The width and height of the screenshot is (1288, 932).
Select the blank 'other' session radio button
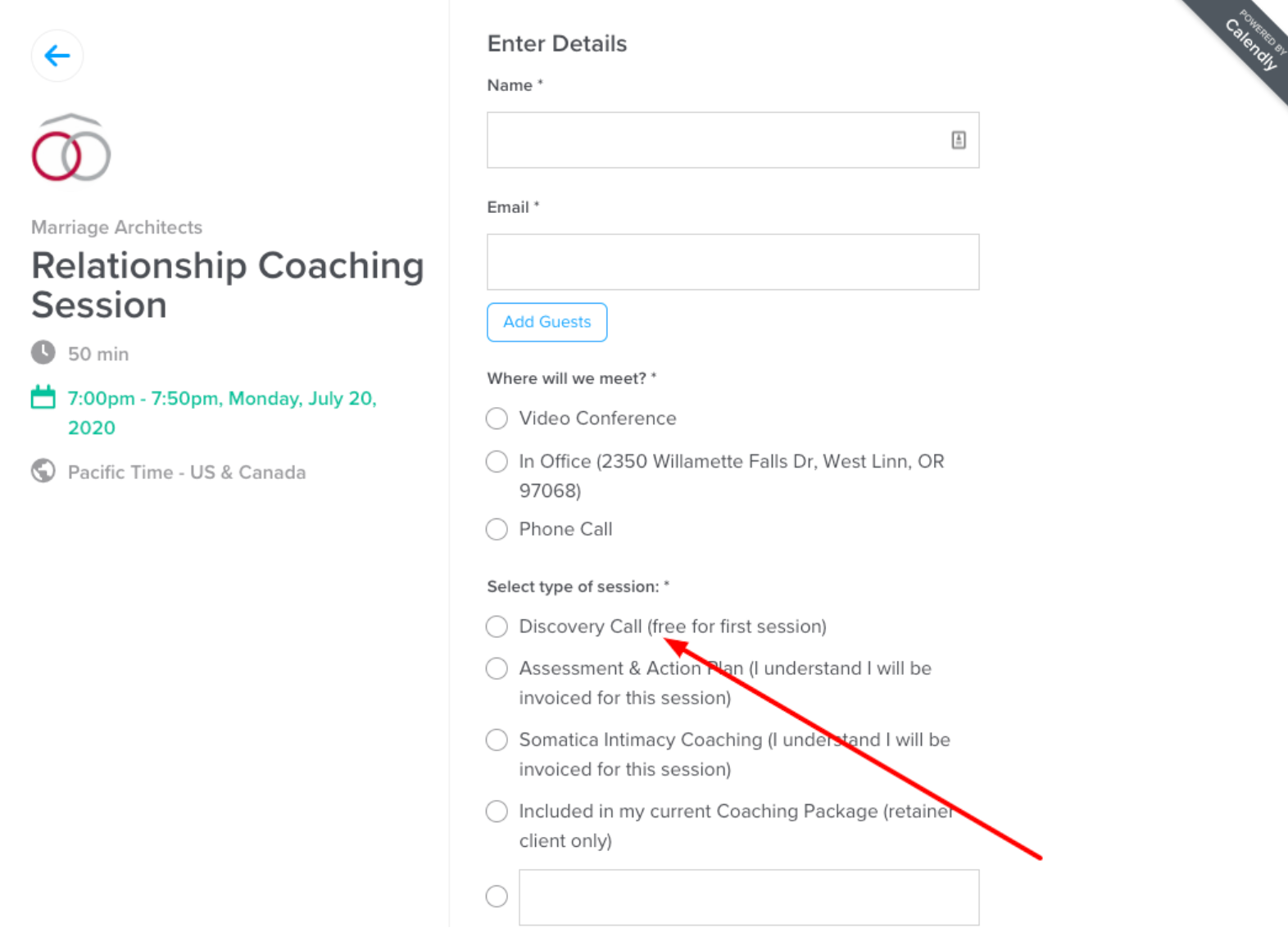click(497, 897)
